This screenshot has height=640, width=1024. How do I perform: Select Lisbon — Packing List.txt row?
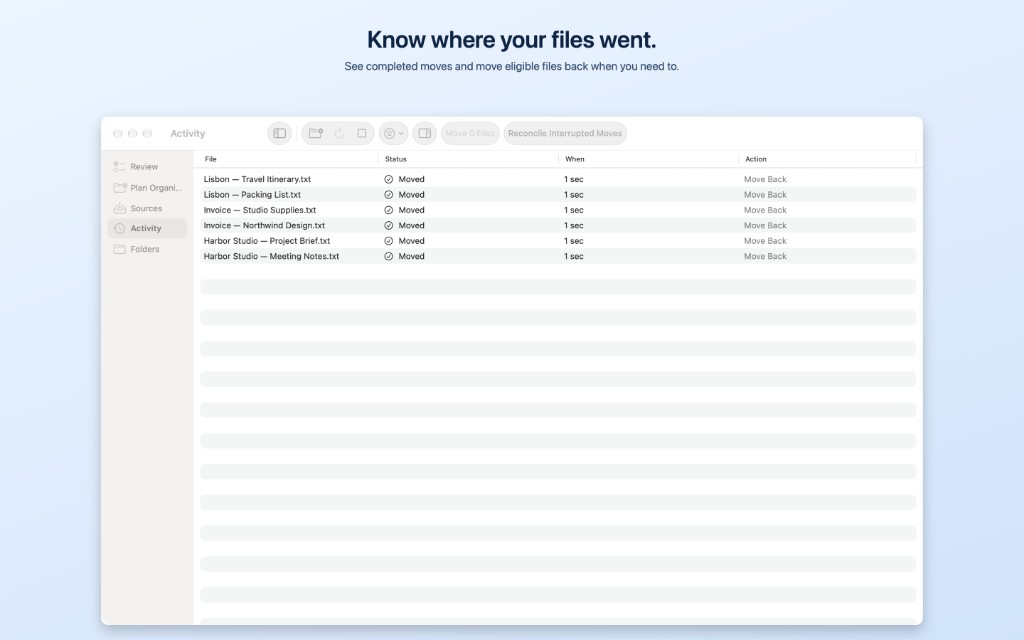point(558,195)
